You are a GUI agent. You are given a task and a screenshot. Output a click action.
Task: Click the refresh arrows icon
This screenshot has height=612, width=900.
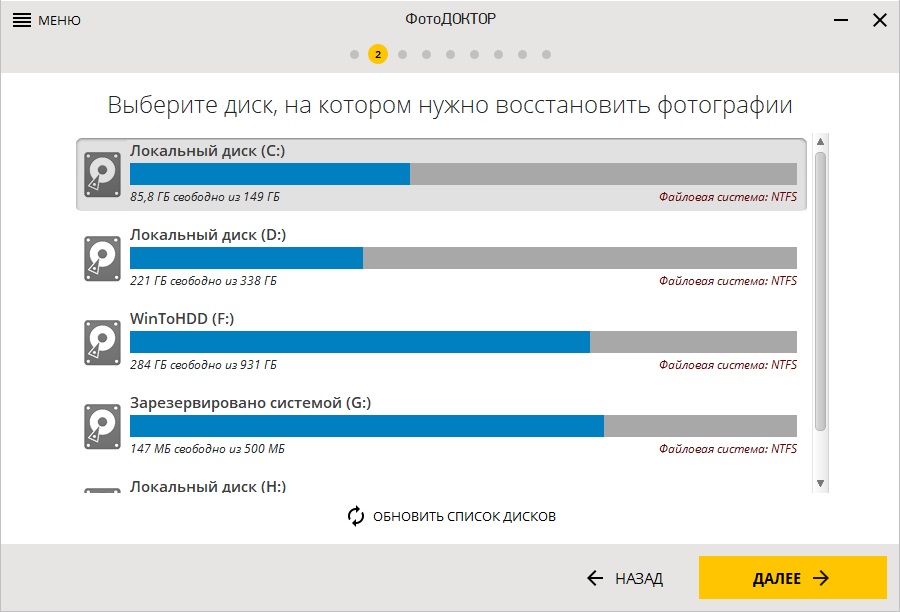(356, 516)
